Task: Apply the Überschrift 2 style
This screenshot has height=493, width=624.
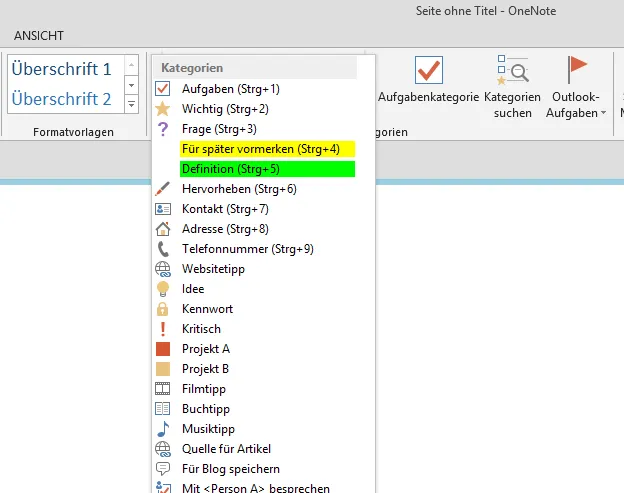Action: pyautogui.click(x=62, y=99)
